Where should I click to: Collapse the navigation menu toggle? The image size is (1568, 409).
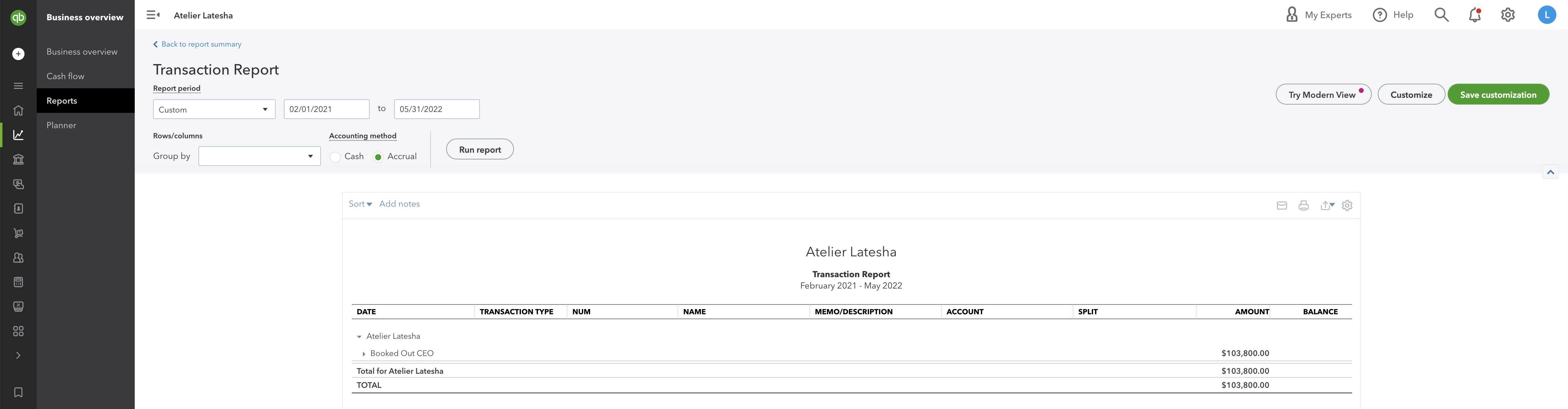(153, 15)
